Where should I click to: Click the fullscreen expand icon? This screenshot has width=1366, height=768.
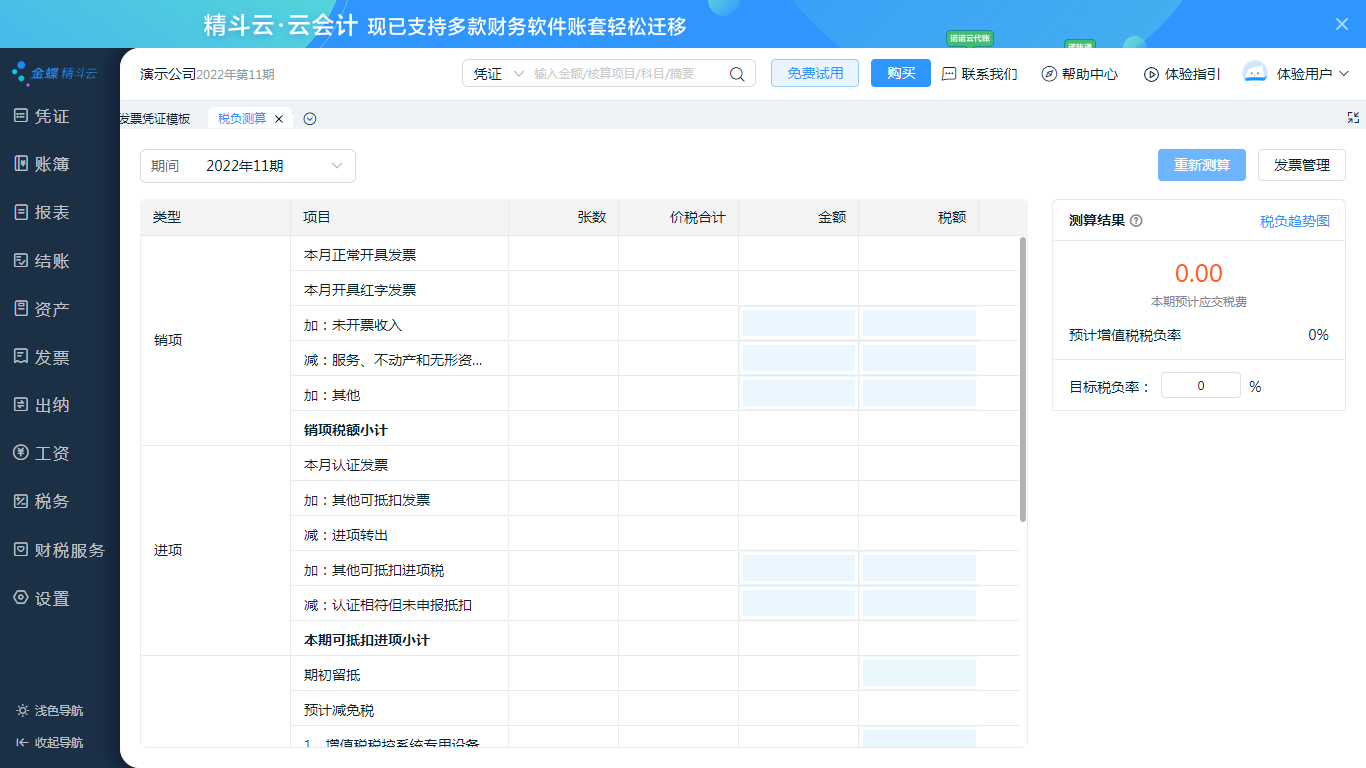(x=1353, y=118)
